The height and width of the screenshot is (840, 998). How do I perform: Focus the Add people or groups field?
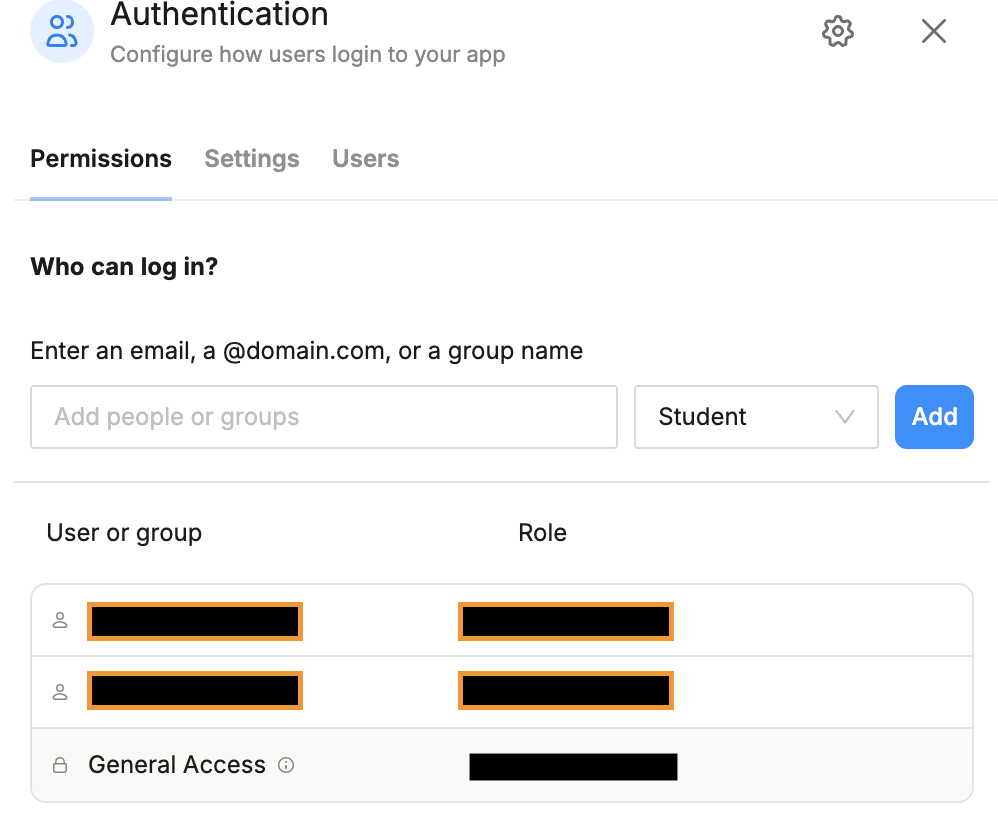point(323,417)
